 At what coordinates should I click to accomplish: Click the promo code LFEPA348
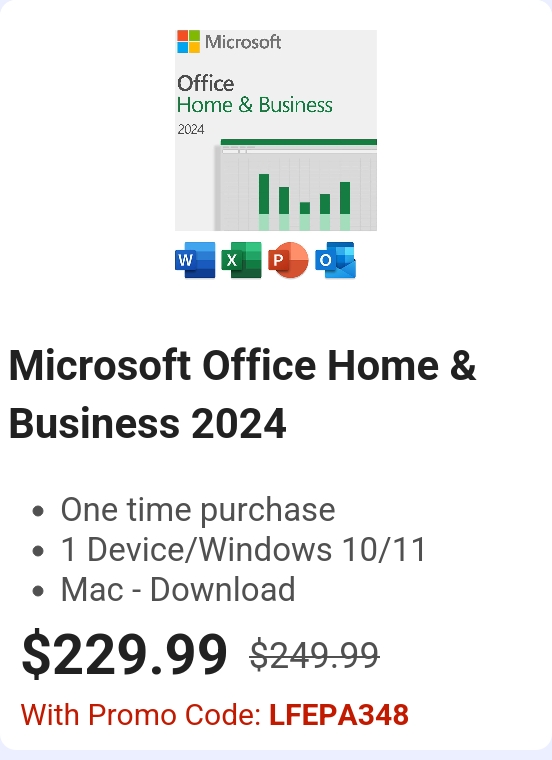pos(339,714)
